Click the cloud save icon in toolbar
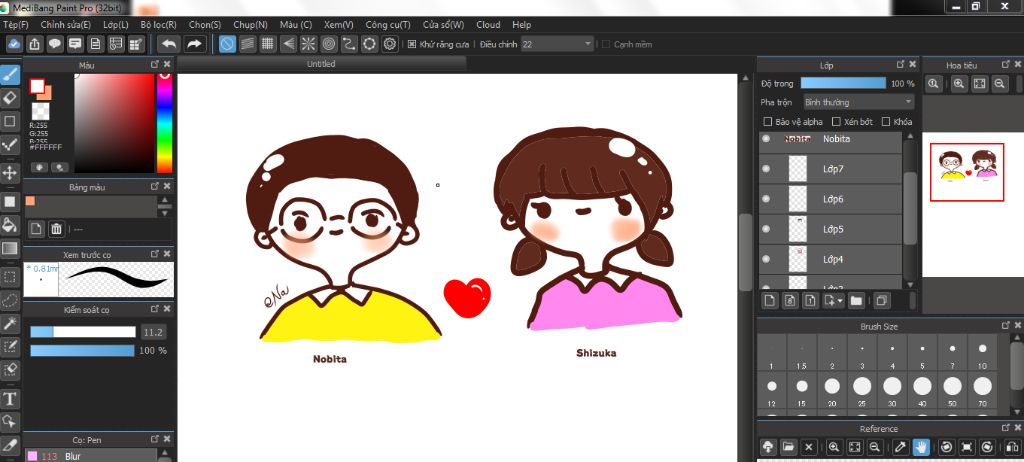1024x462 pixels. 14,44
